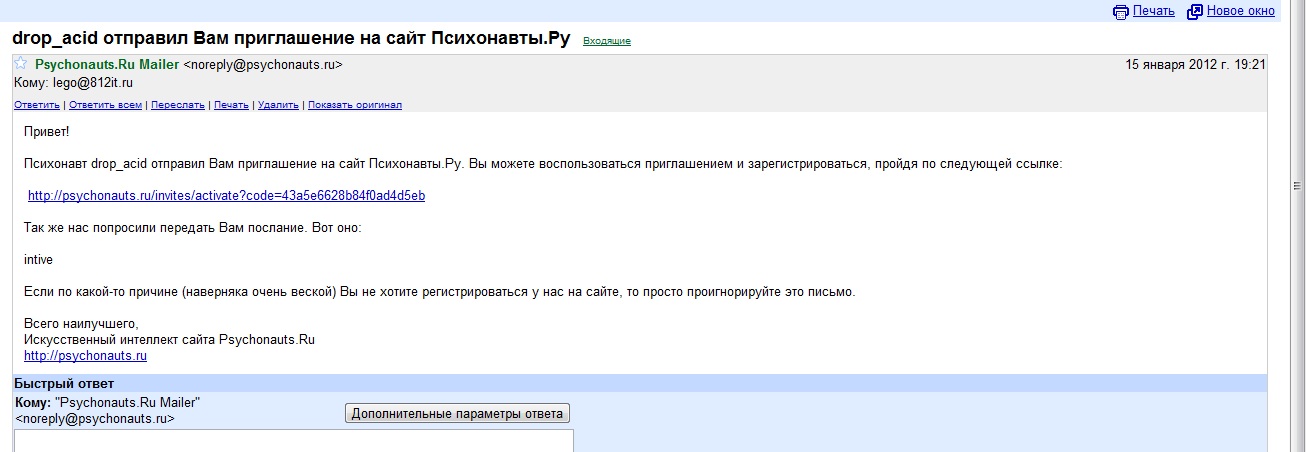
Task: Click the greeting text Привет!
Action: pos(47,132)
